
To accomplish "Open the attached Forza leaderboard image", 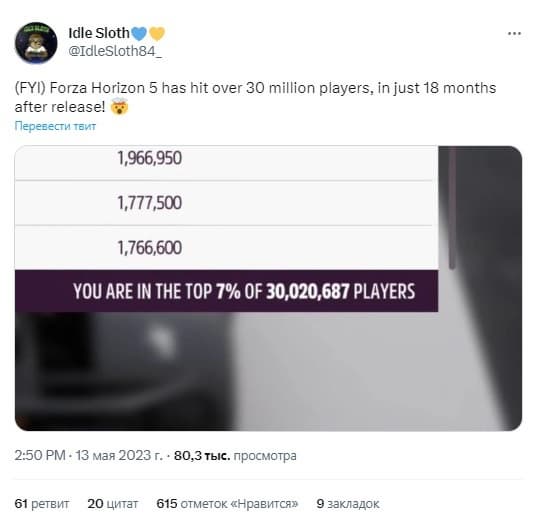I will click(268, 288).
